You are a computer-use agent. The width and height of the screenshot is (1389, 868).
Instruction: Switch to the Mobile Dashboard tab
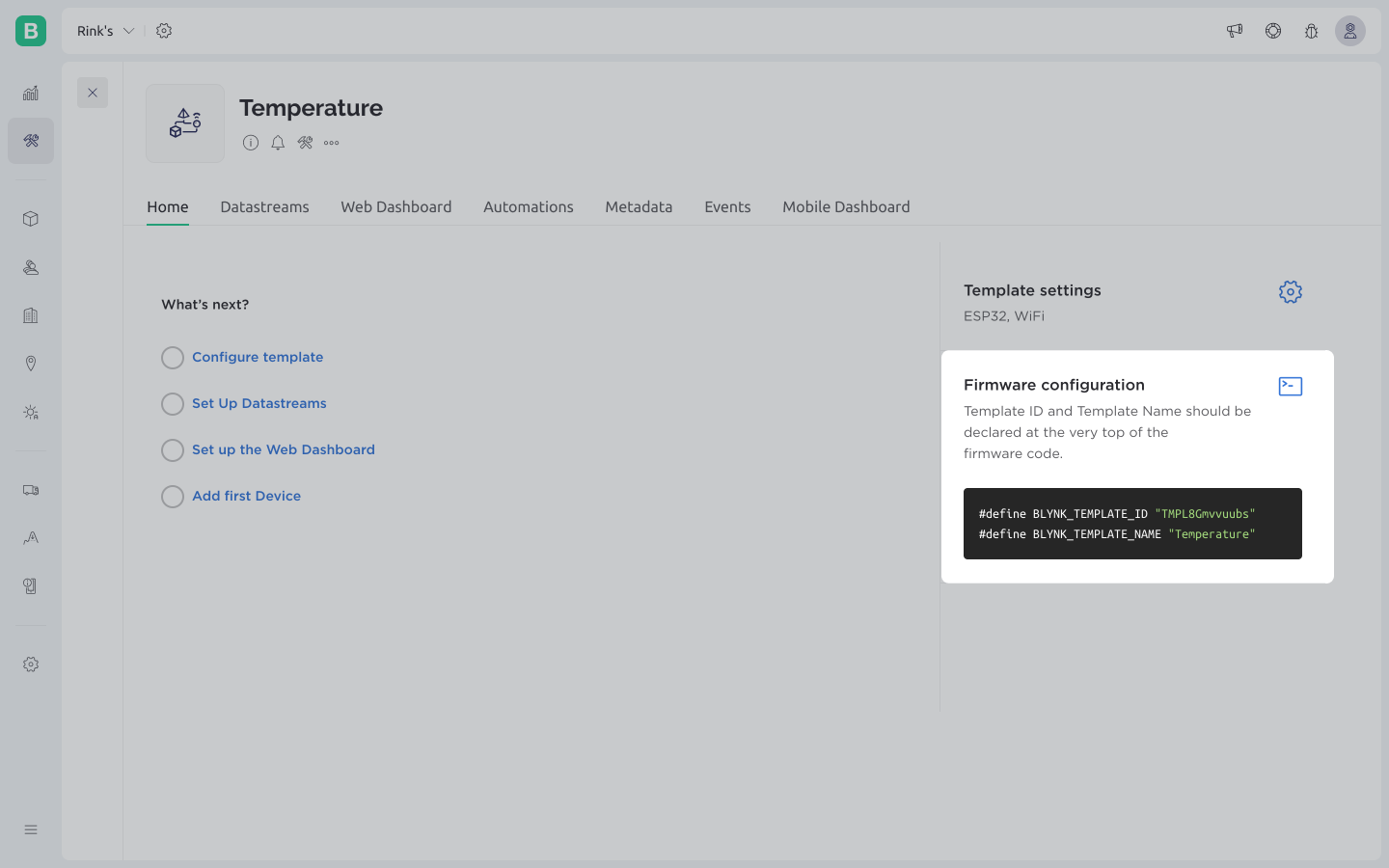pos(846,207)
